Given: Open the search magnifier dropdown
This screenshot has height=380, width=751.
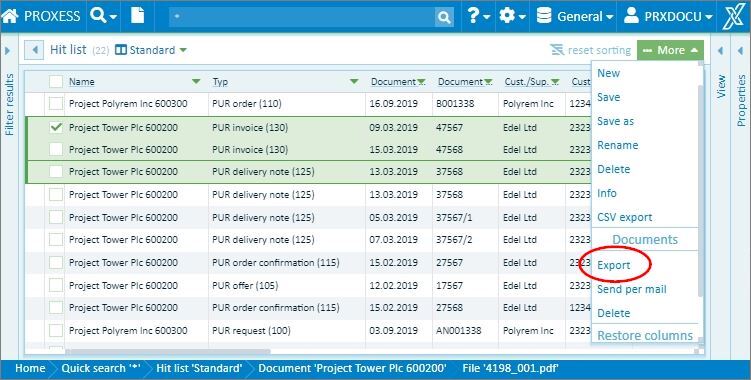Looking at the screenshot, I should [103, 16].
